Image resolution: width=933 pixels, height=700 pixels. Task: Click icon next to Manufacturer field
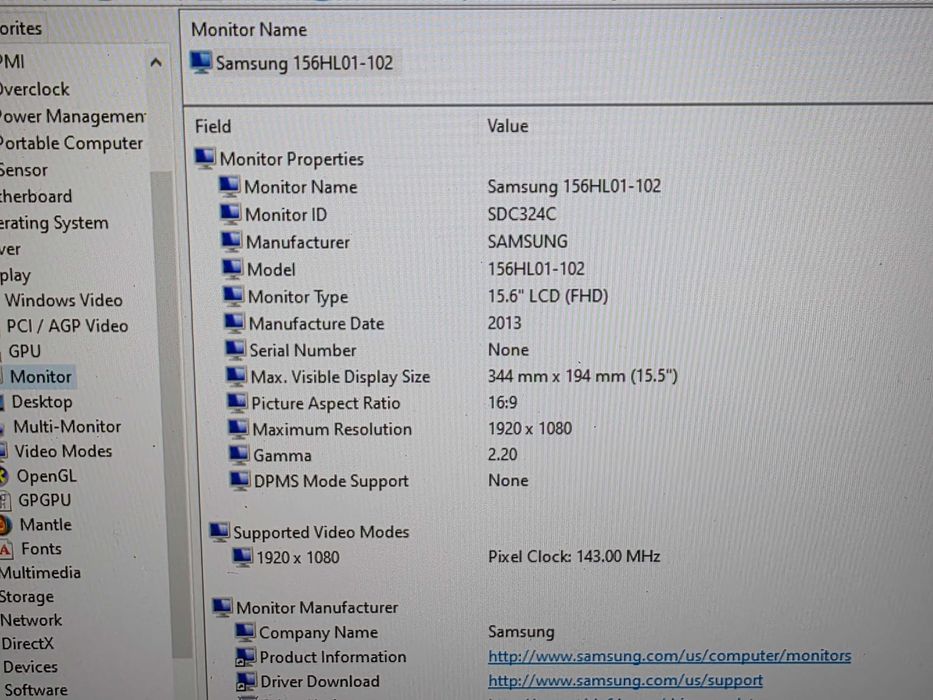coord(231,241)
